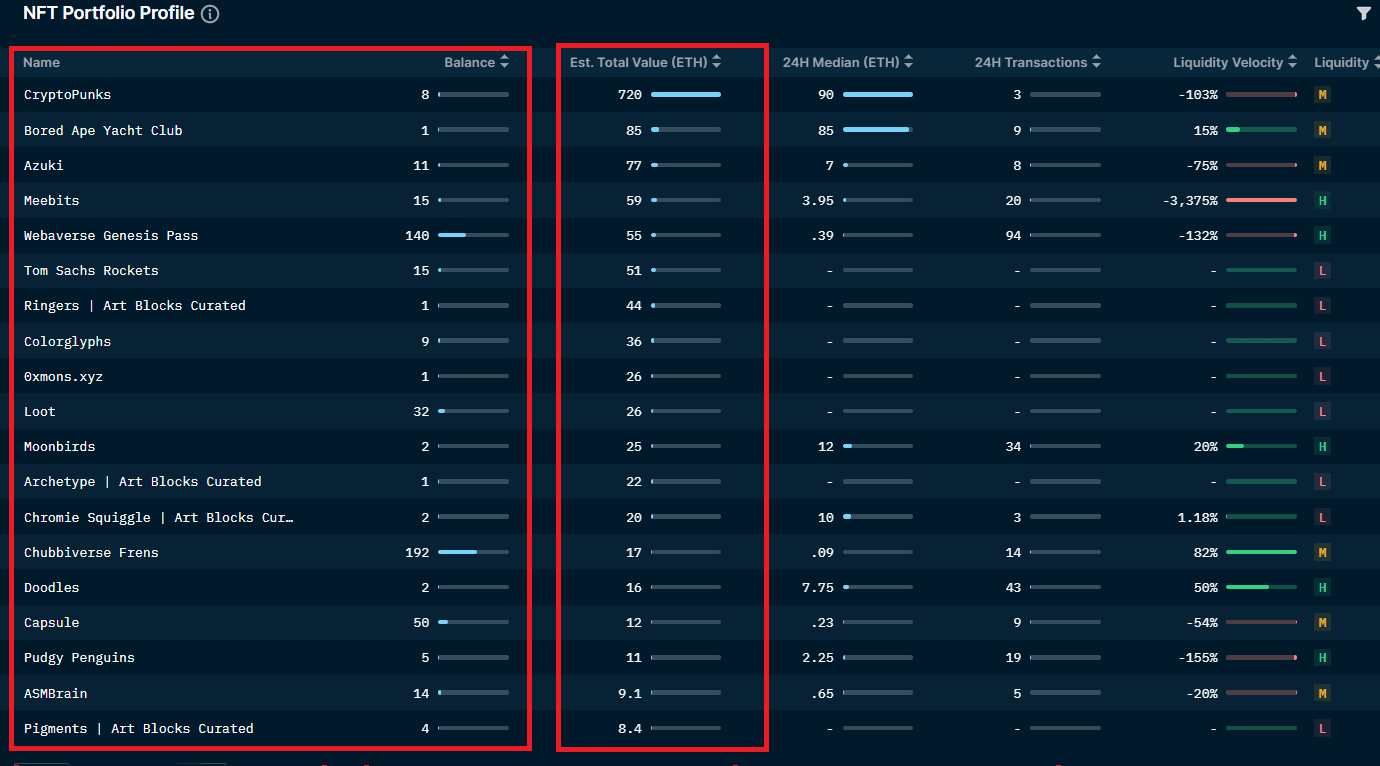Sort by Liquidity Velocity arrows

point(1292,62)
